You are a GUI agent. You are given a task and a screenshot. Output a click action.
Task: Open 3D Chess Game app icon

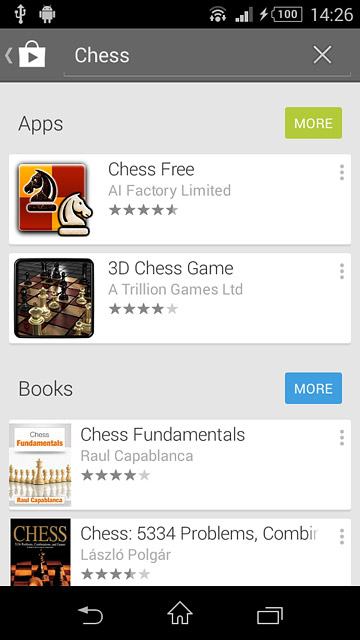[x=54, y=298]
